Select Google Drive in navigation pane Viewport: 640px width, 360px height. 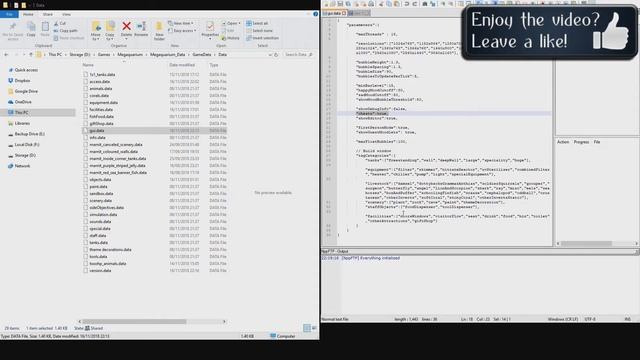[x=26, y=91]
